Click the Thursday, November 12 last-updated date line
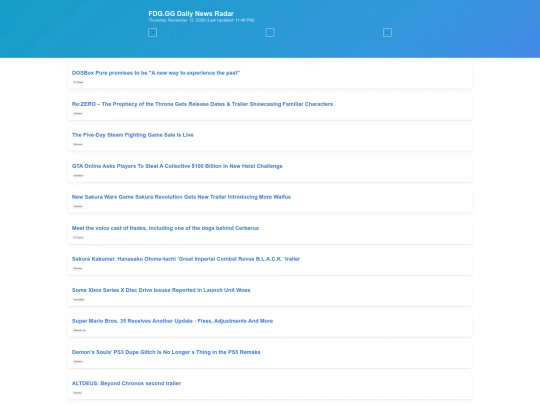Screen dimensions: 540x405 click(x=201, y=20)
